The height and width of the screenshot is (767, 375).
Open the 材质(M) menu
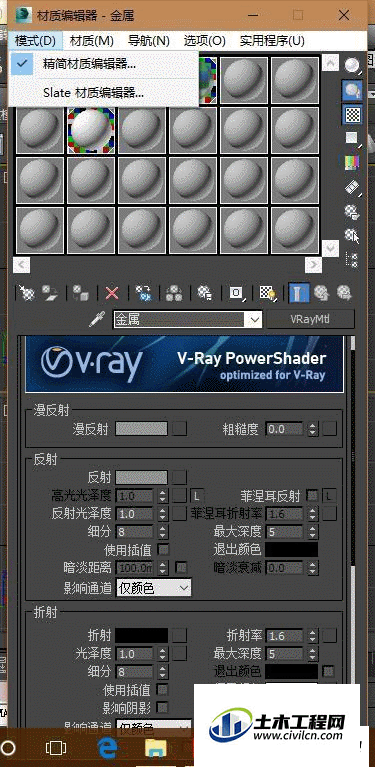tap(91, 41)
